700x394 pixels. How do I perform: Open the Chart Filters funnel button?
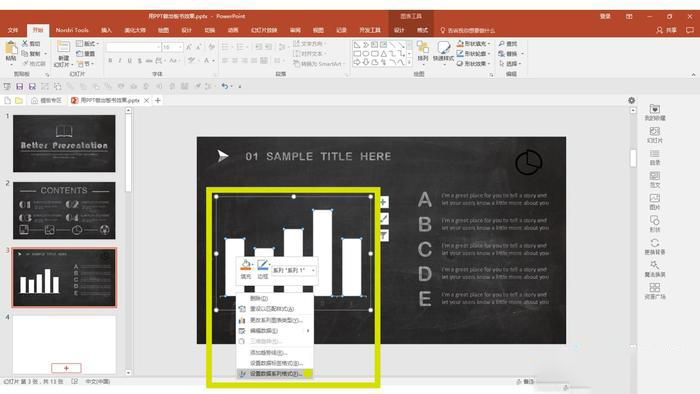point(383,235)
